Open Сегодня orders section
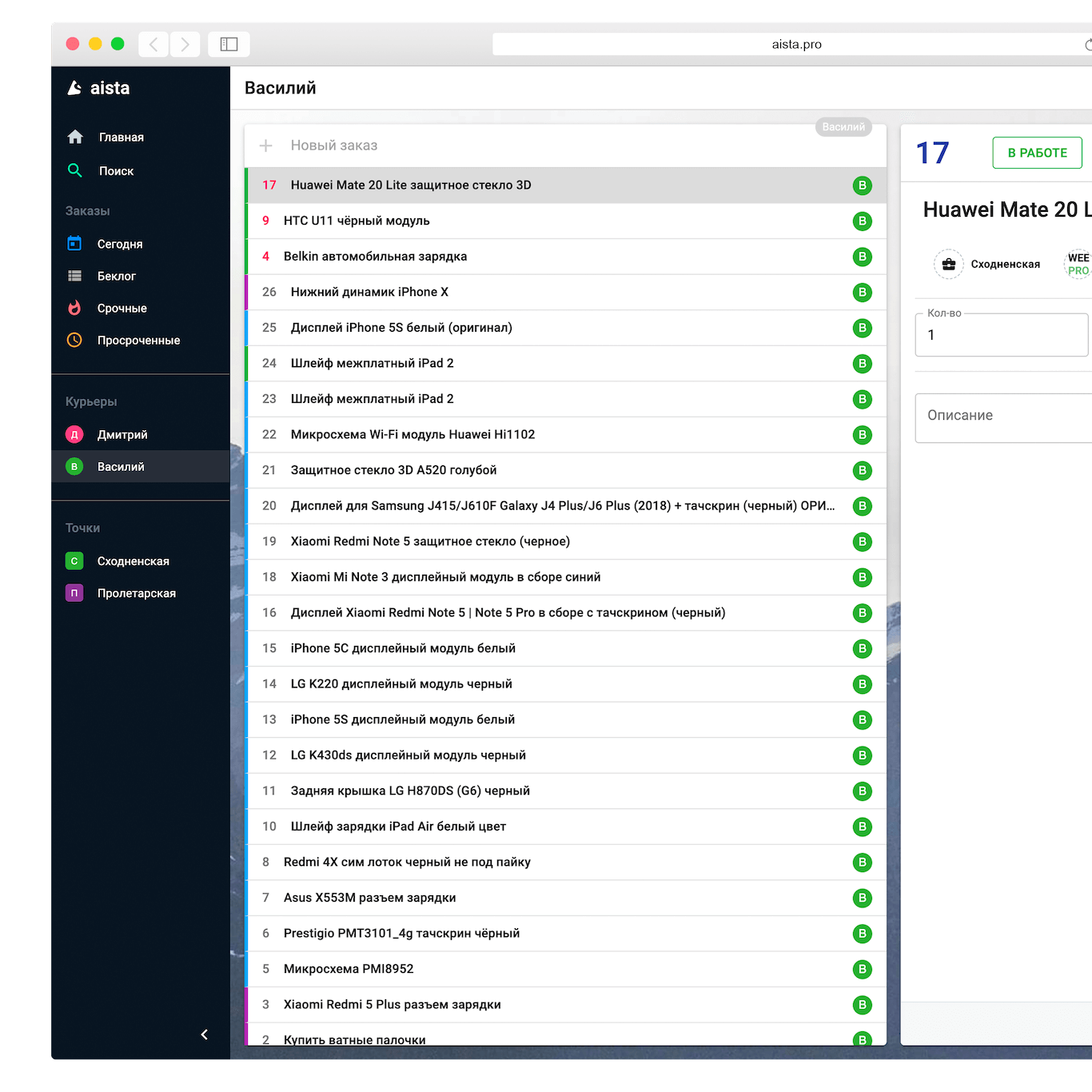 141,244
